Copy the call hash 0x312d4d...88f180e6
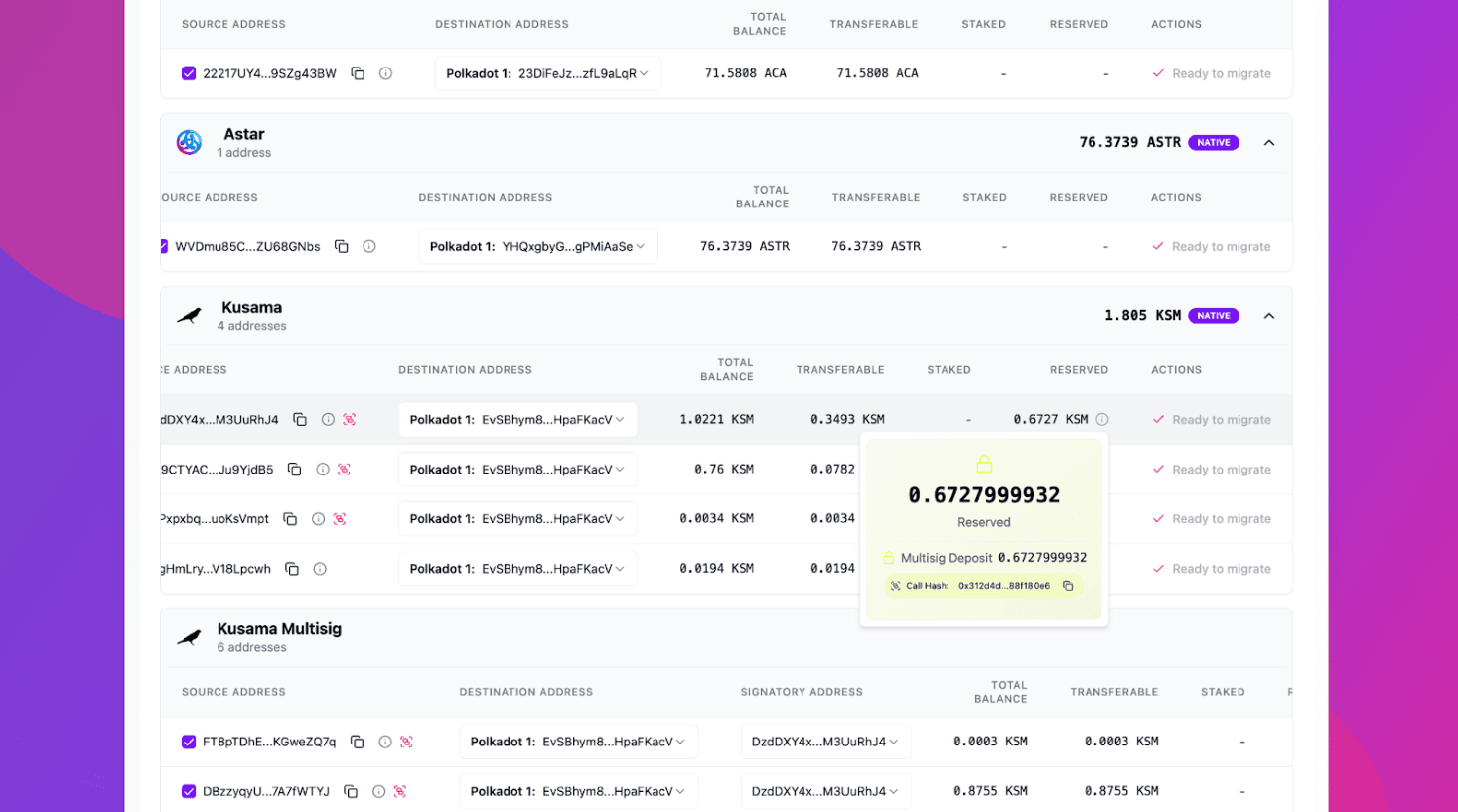The height and width of the screenshot is (812, 1458). [x=1068, y=586]
